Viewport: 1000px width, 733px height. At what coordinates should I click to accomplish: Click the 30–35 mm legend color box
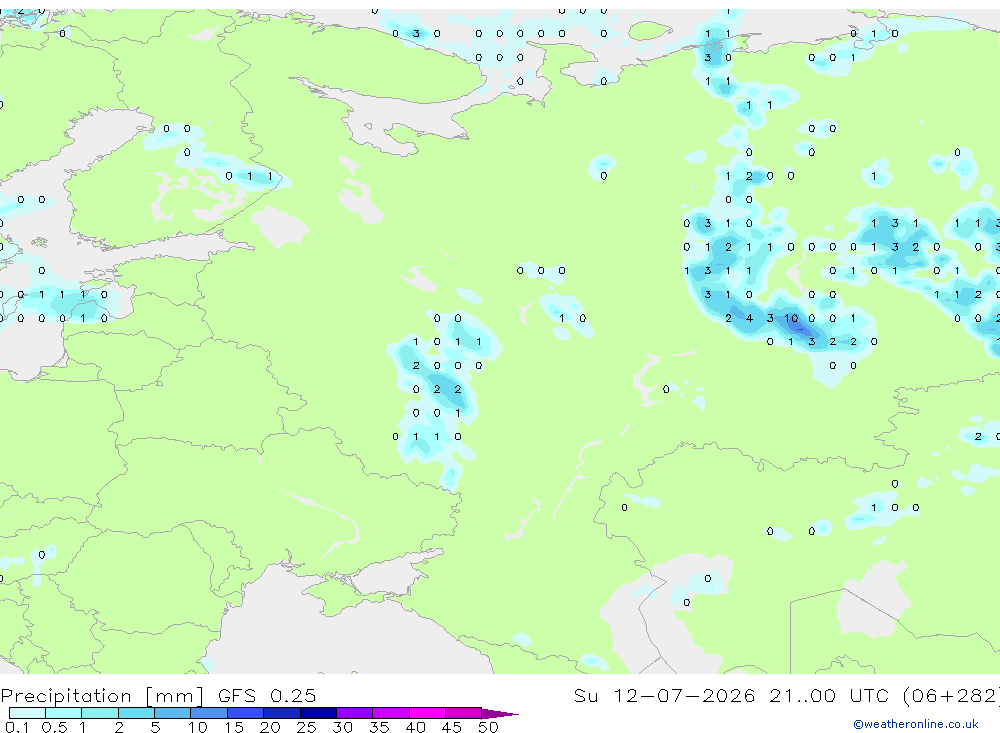354,713
